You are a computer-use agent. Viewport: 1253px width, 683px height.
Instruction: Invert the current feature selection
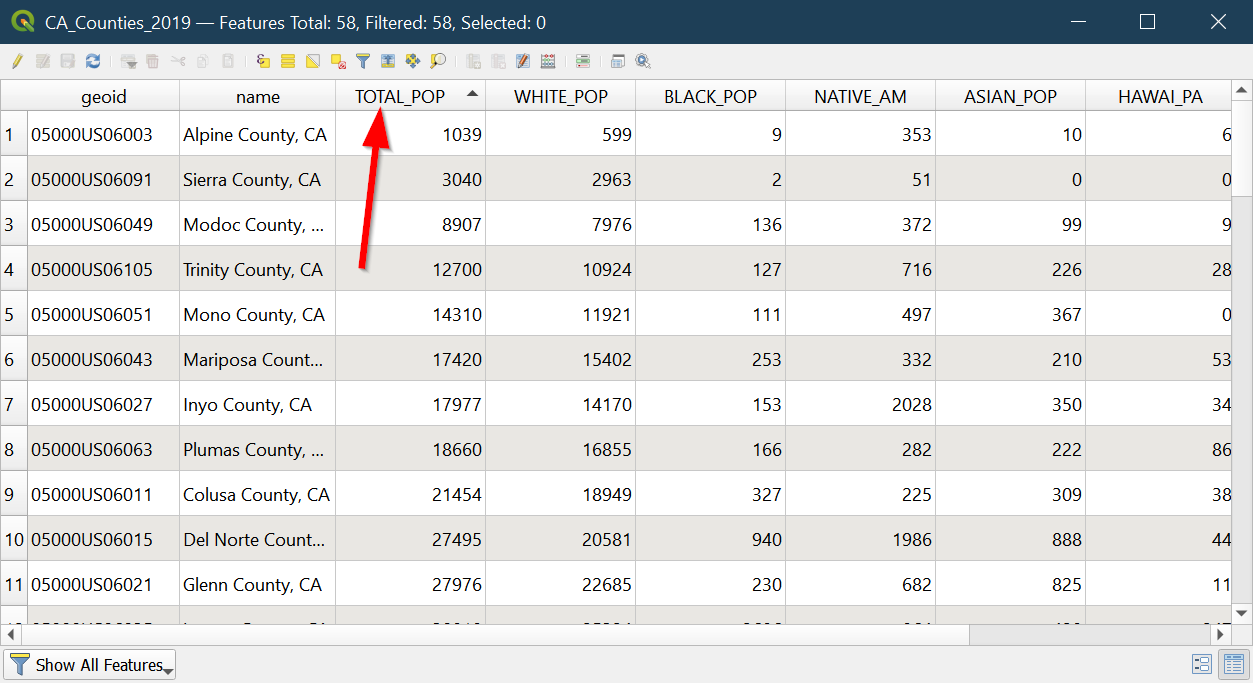pos(313,61)
